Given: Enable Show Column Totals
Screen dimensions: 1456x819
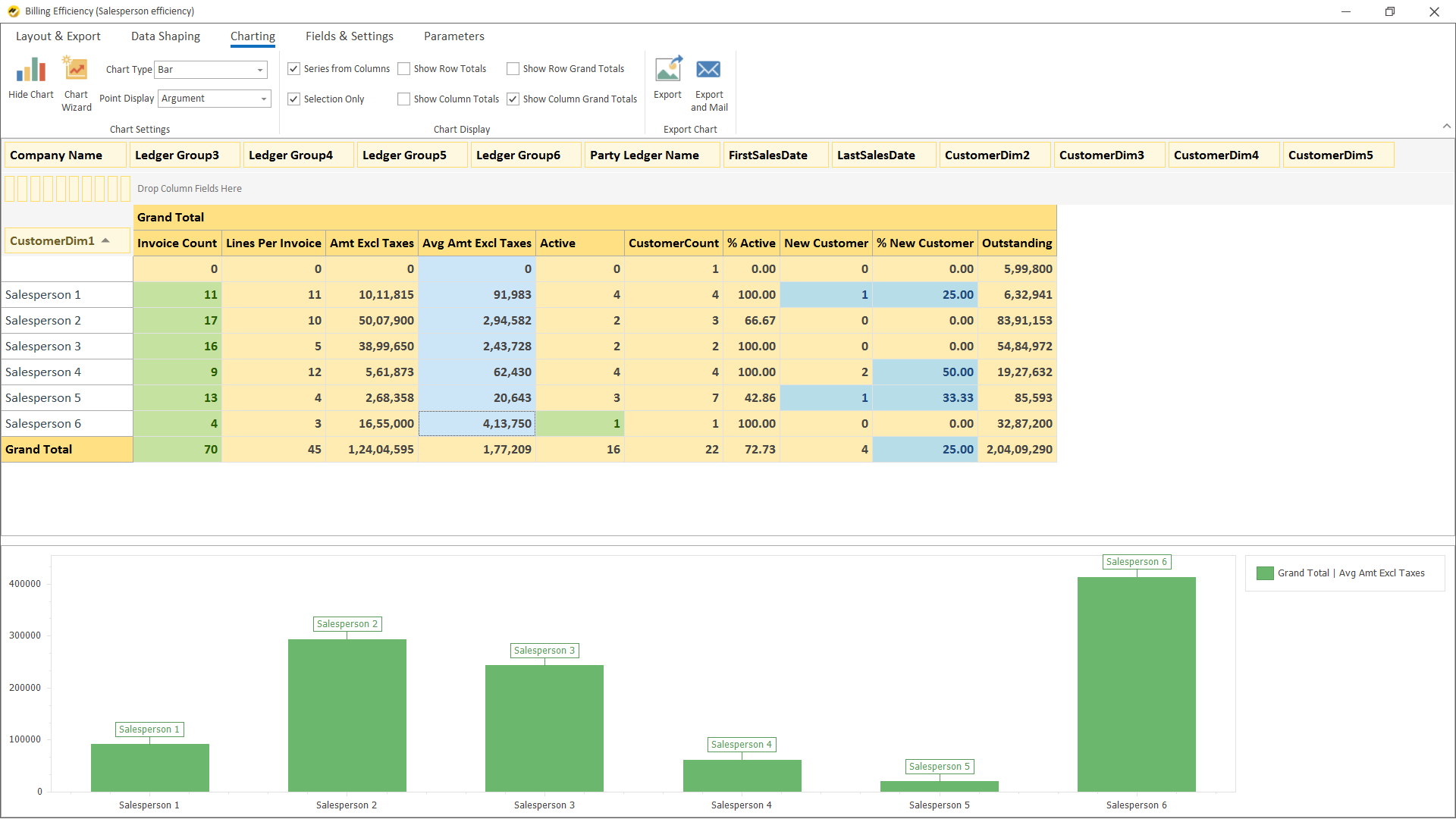Looking at the screenshot, I should pyautogui.click(x=404, y=99).
